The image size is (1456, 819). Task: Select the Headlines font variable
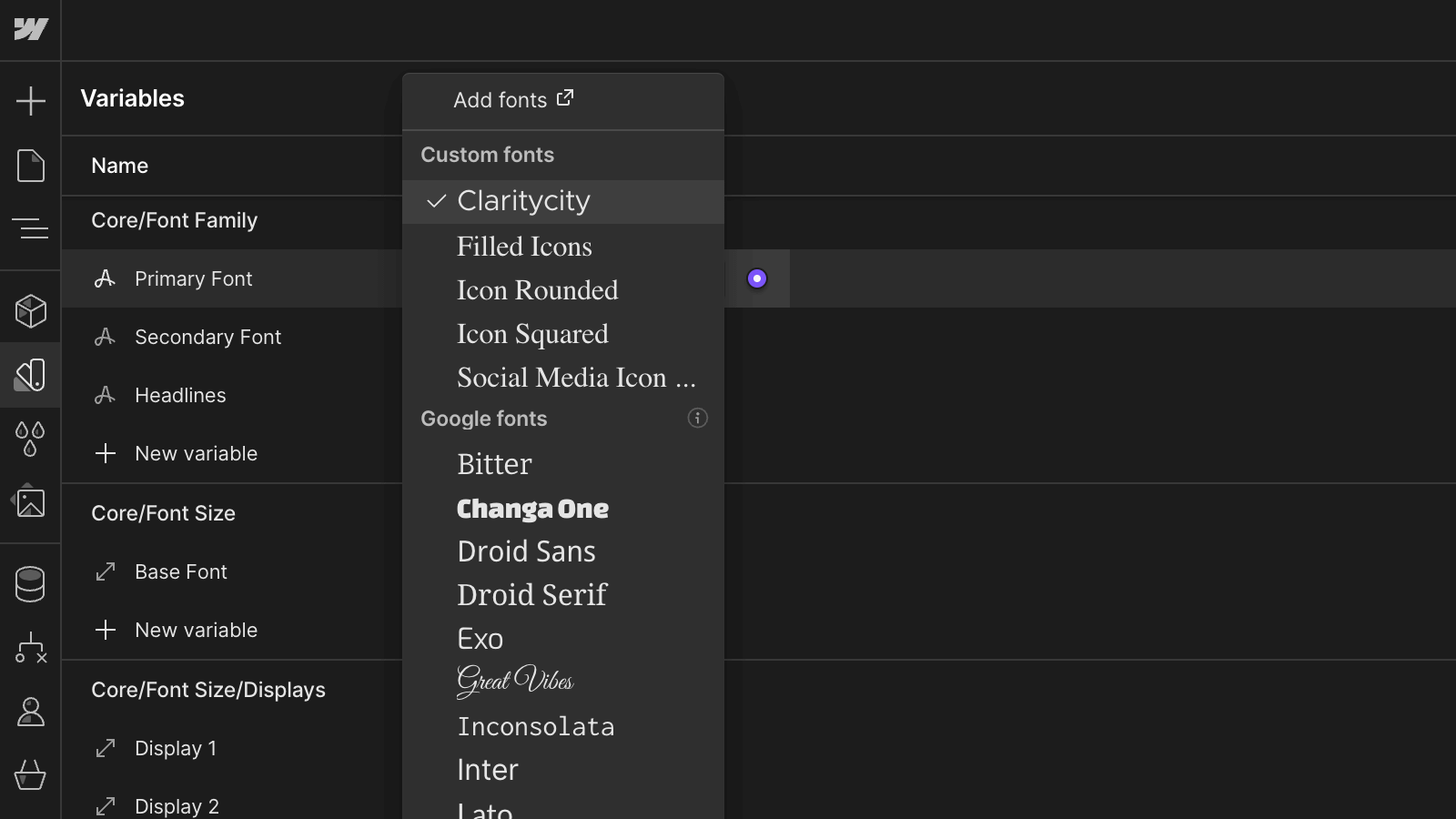[x=180, y=395]
